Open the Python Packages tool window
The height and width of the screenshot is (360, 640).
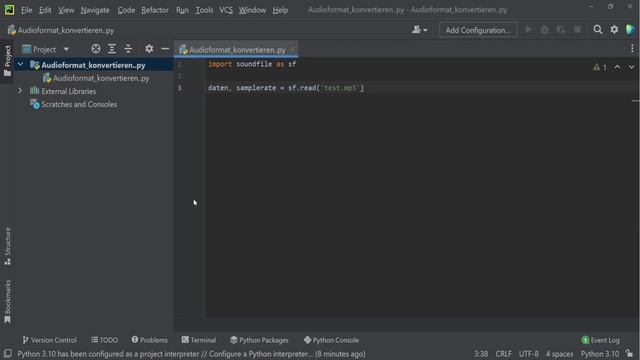click(x=259, y=340)
